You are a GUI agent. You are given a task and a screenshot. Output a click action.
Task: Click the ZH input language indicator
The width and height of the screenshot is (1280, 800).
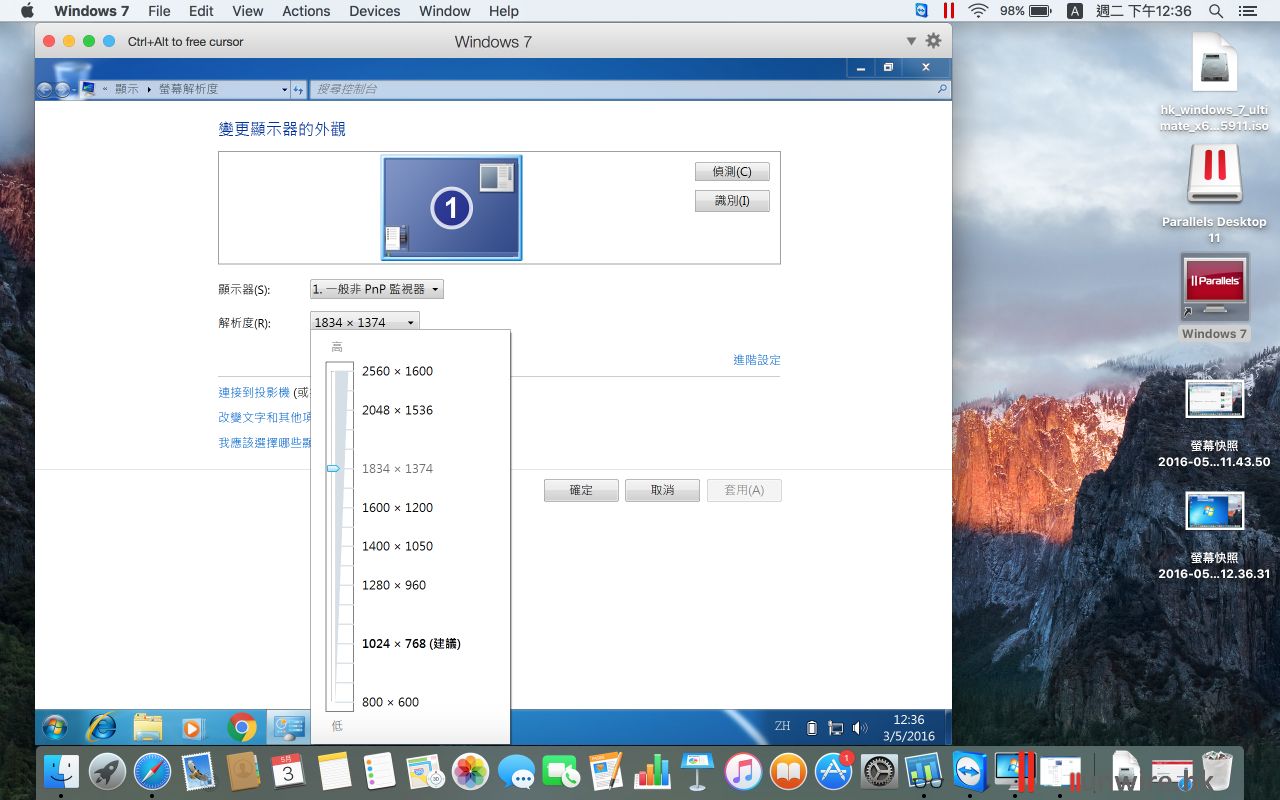point(782,726)
